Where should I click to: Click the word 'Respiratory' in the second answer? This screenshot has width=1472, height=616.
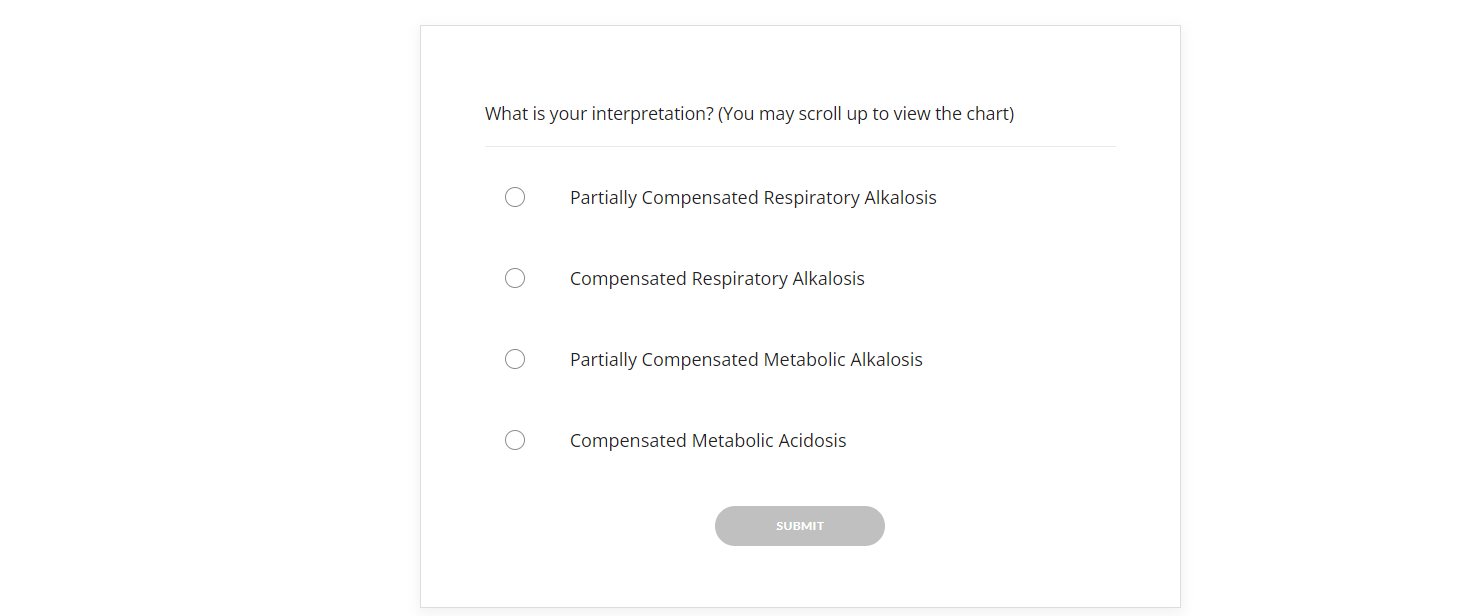739,279
